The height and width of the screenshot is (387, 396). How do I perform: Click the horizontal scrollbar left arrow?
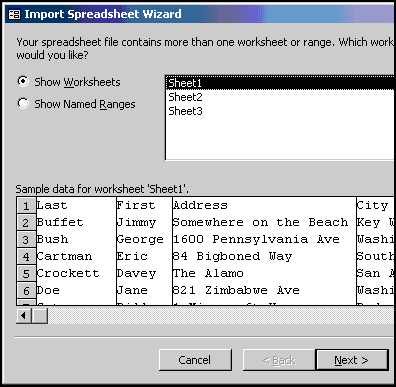(24, 315)
